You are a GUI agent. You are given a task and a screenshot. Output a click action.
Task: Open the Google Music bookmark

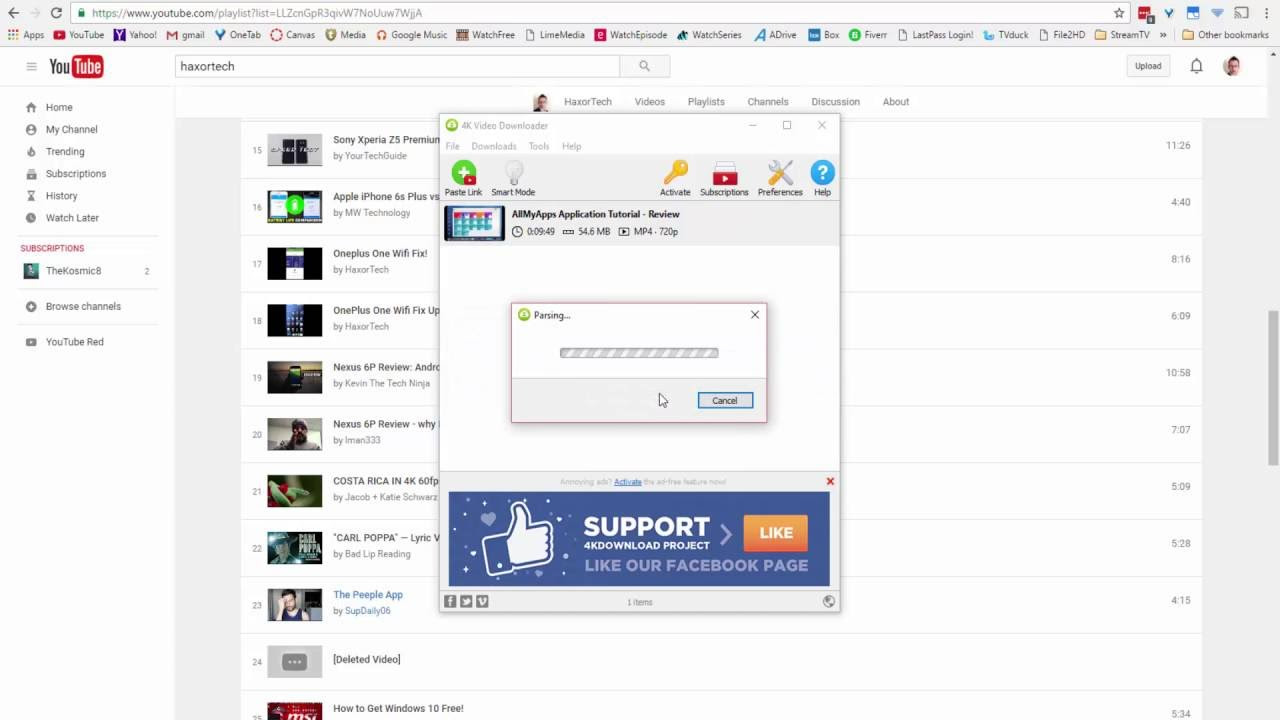click(411, 35)
